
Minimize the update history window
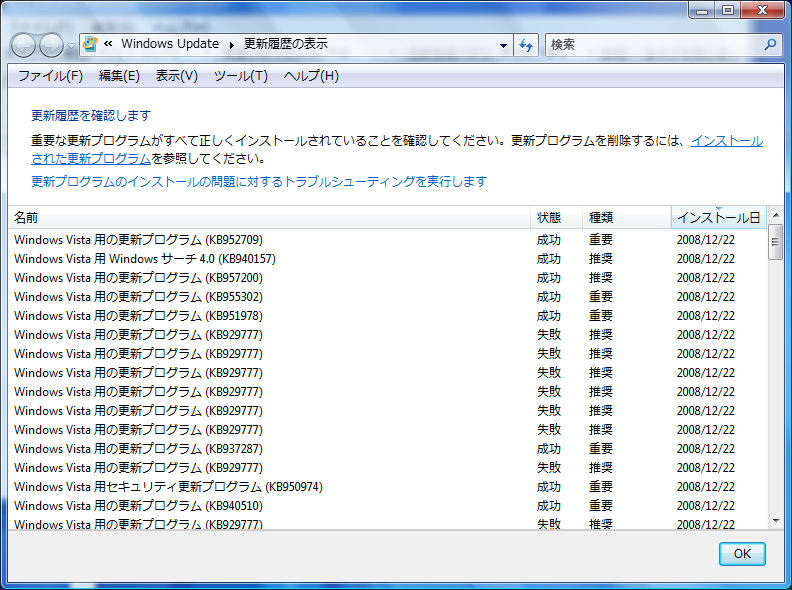pyautogui.click(x=702, y=10)
